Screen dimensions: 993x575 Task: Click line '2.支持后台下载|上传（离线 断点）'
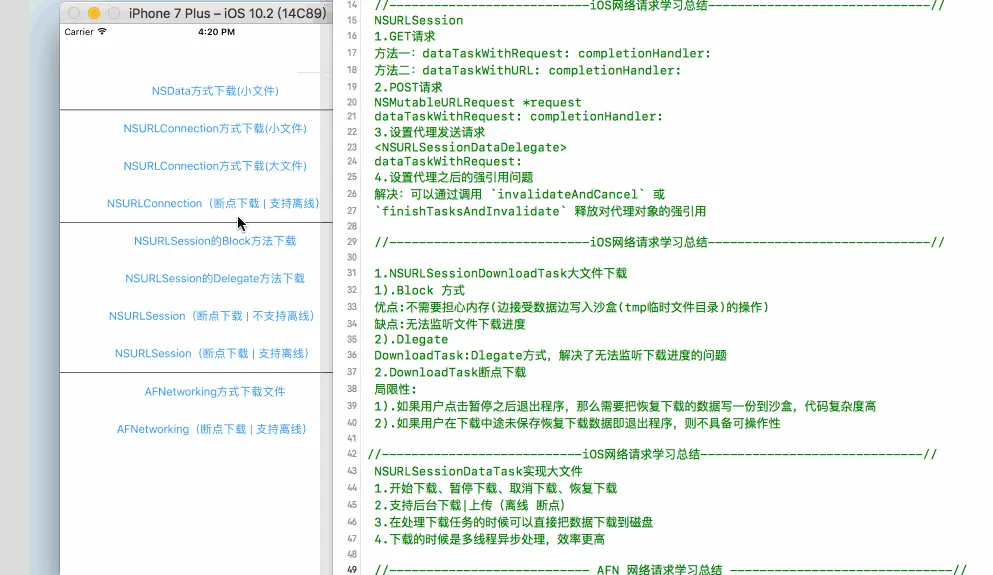pos(470,506)
